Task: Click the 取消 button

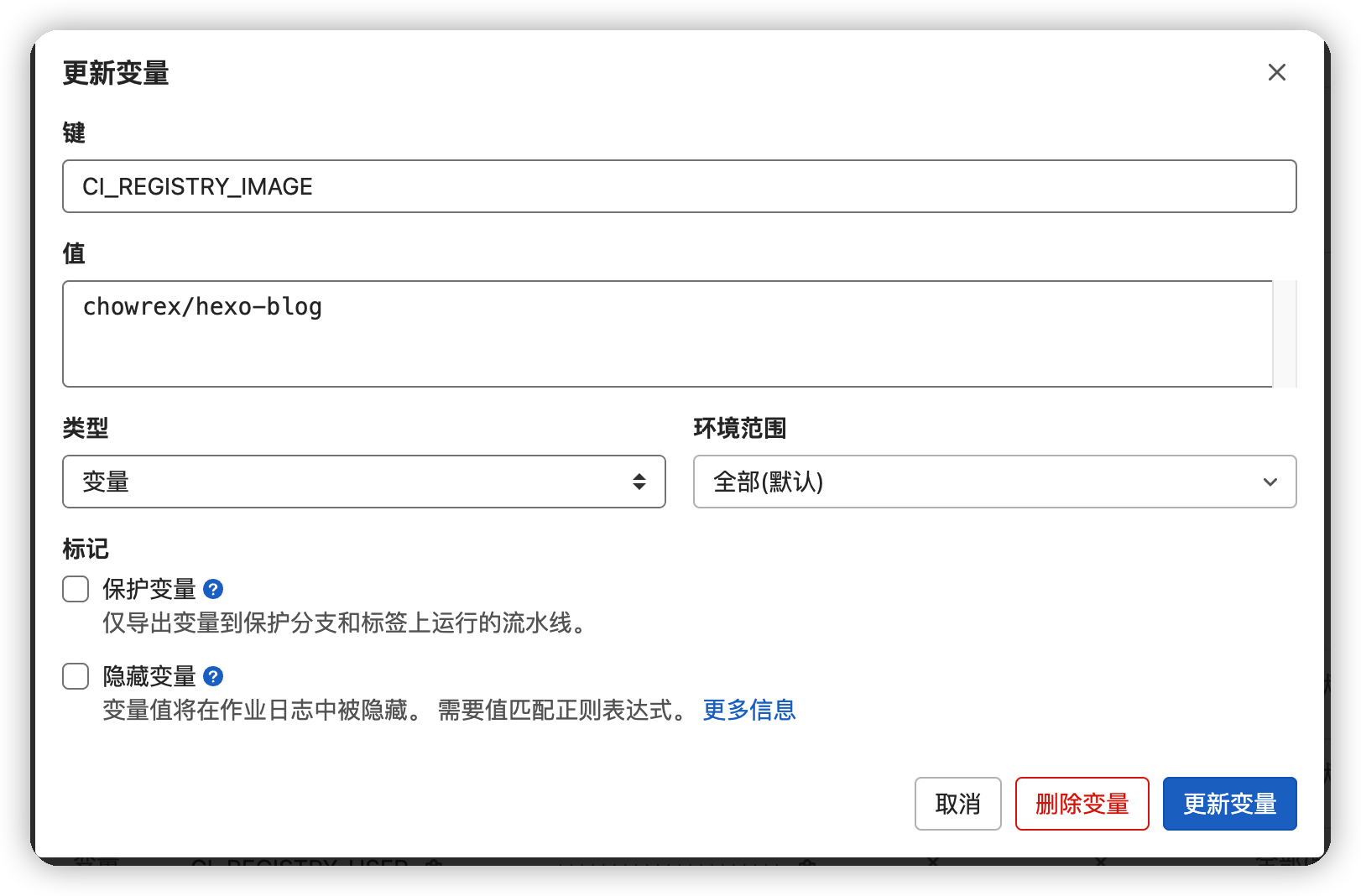Action: 957,804
